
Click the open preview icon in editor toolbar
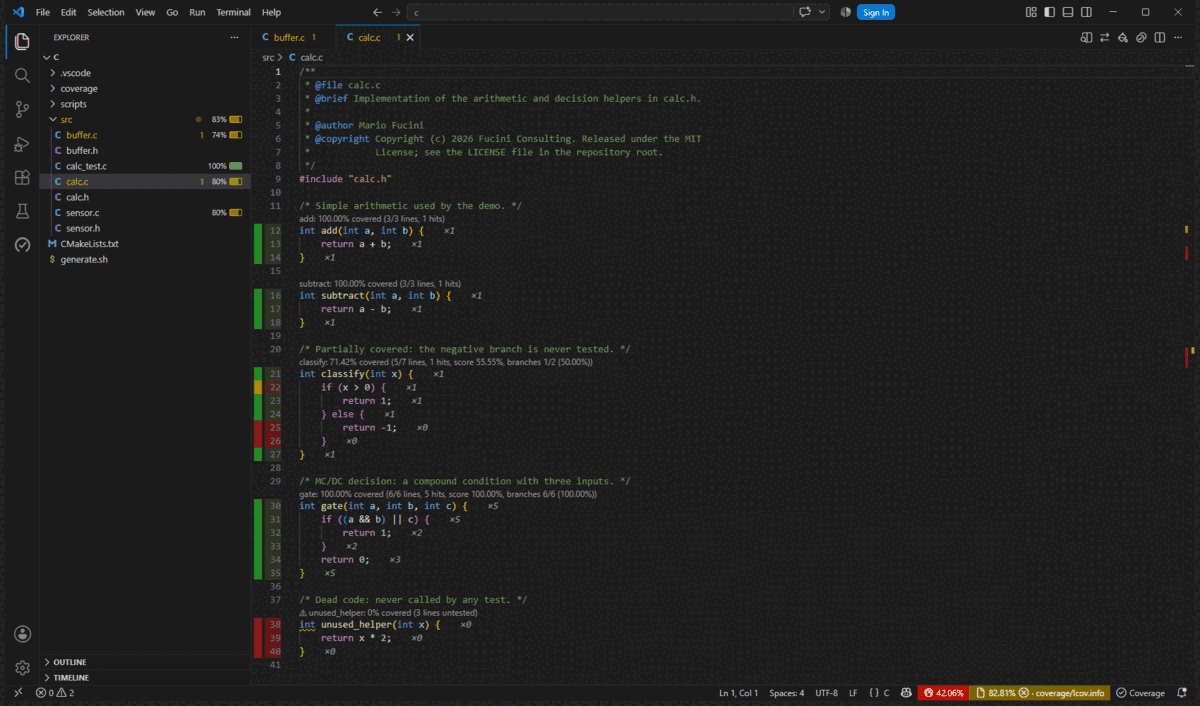(1086, 37)
